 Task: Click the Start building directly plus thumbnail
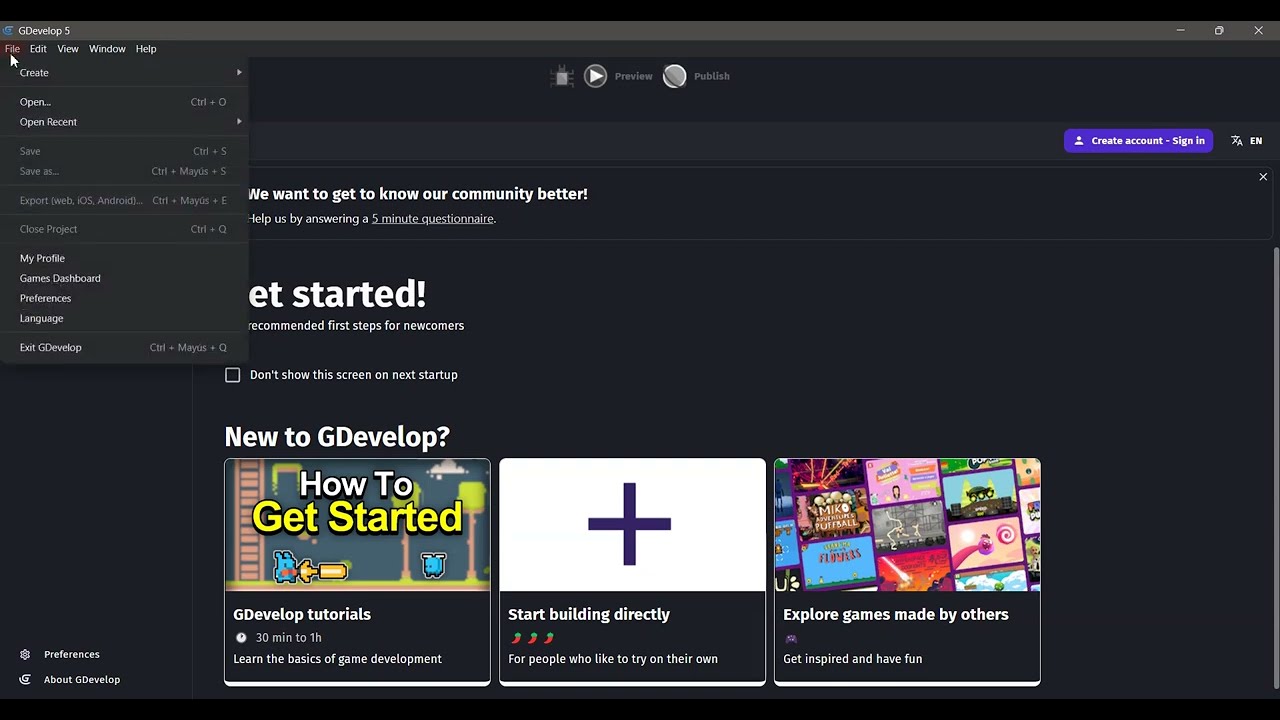[632, 525]
